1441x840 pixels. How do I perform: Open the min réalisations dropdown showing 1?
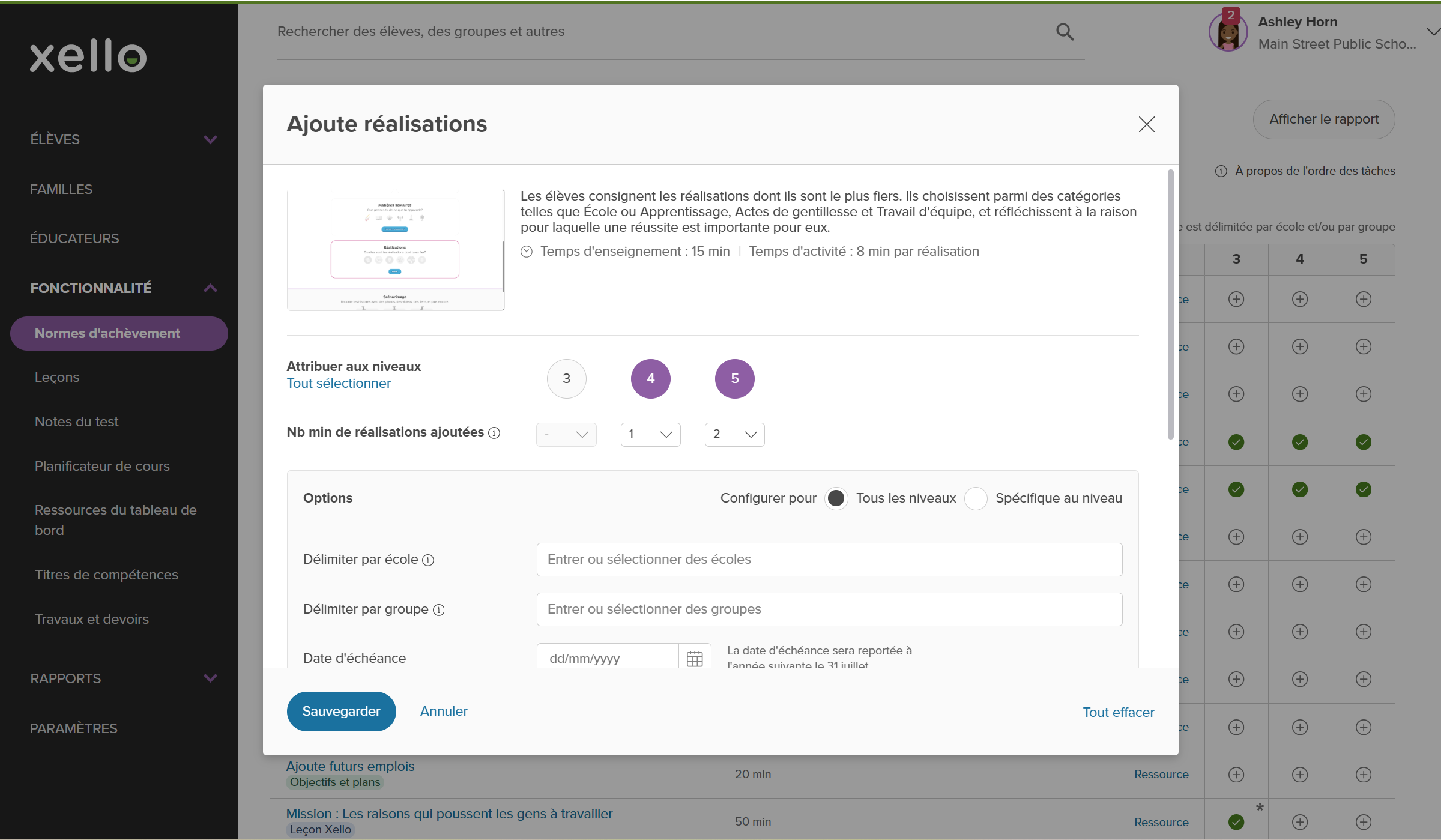coord(650,434)
